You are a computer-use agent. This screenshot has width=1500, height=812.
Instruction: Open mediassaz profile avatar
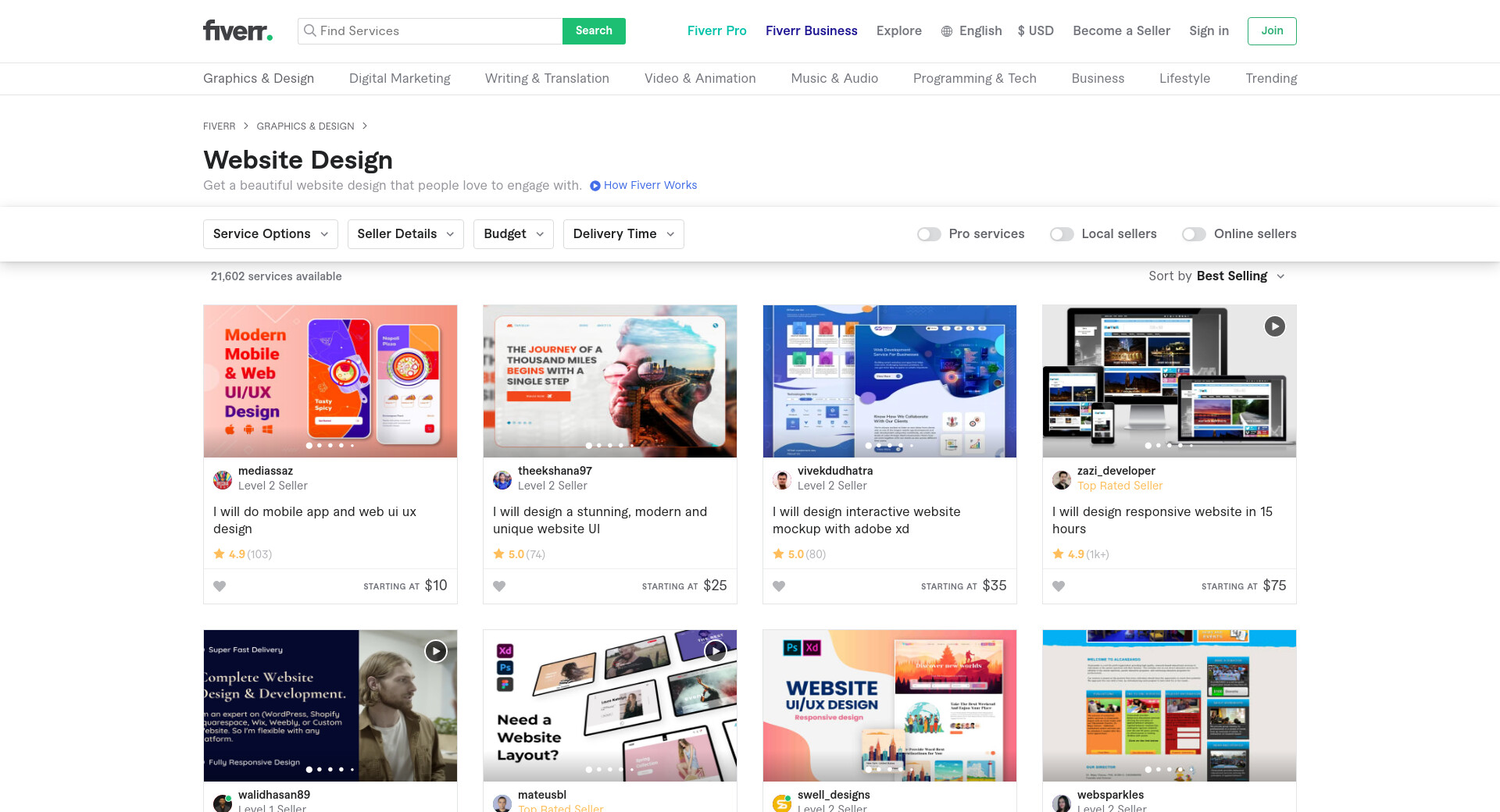(223, 479)
